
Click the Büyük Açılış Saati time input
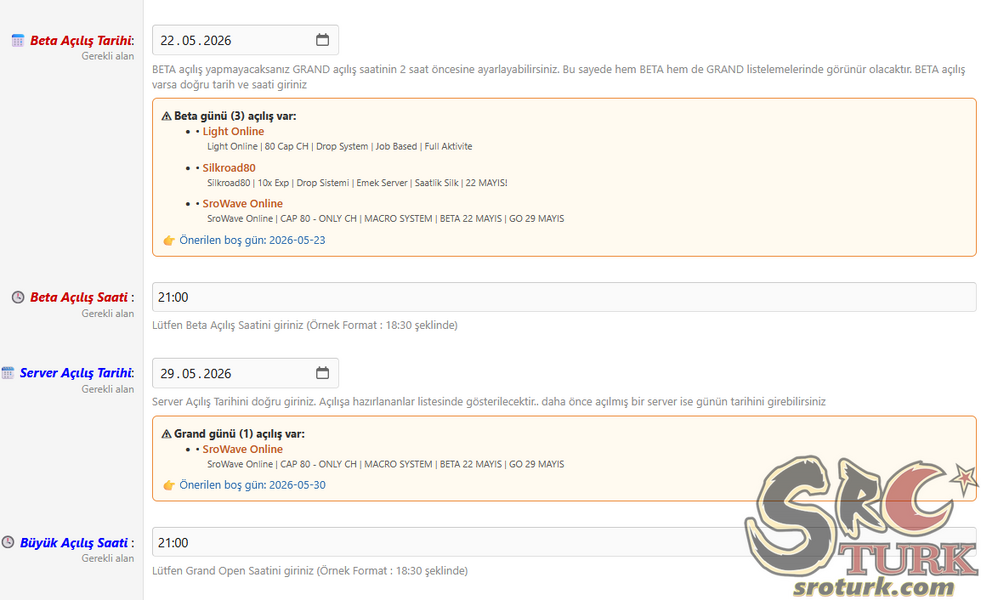(564, 542)
